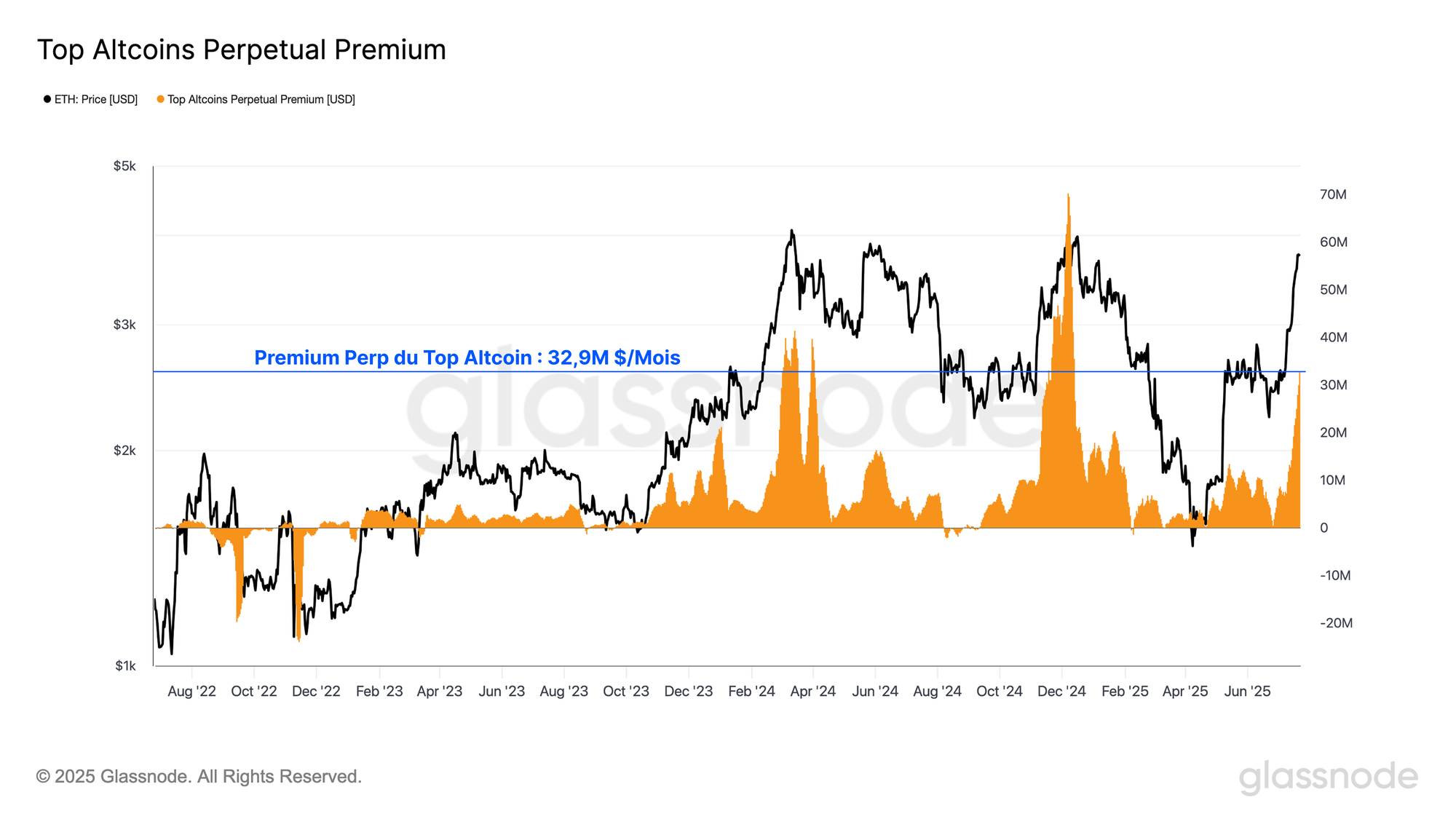Click the Apr '23 x-axis label

click(x=440, y=691)
